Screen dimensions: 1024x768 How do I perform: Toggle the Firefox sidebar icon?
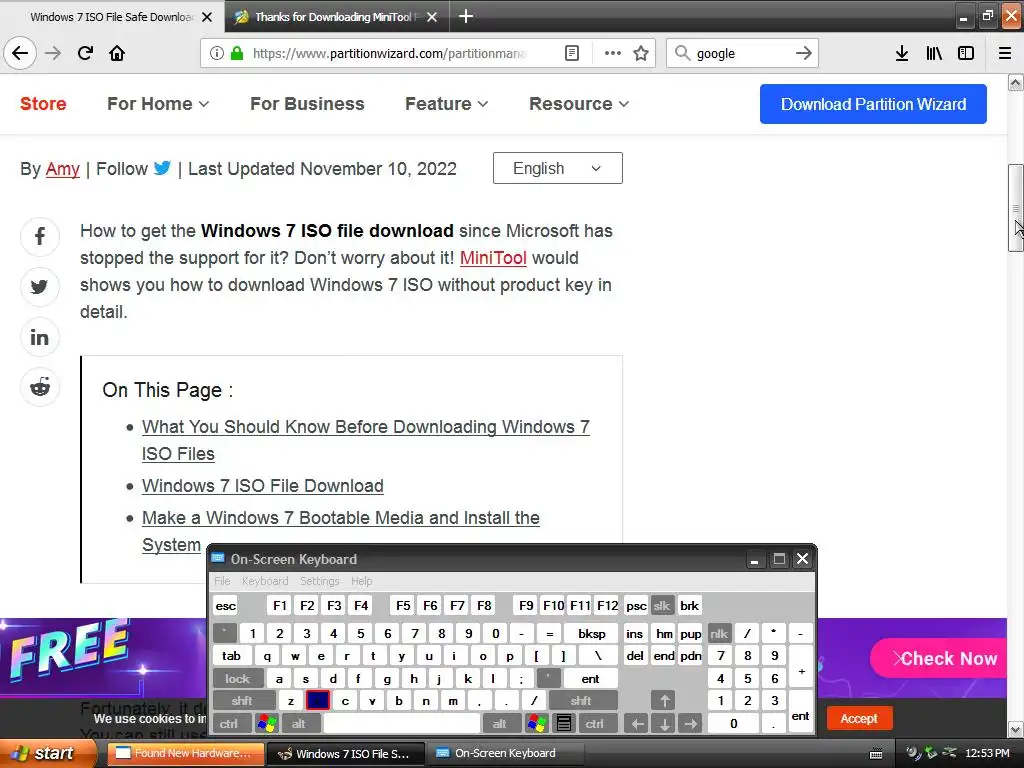pyautogui.click(x=966, y=53)
